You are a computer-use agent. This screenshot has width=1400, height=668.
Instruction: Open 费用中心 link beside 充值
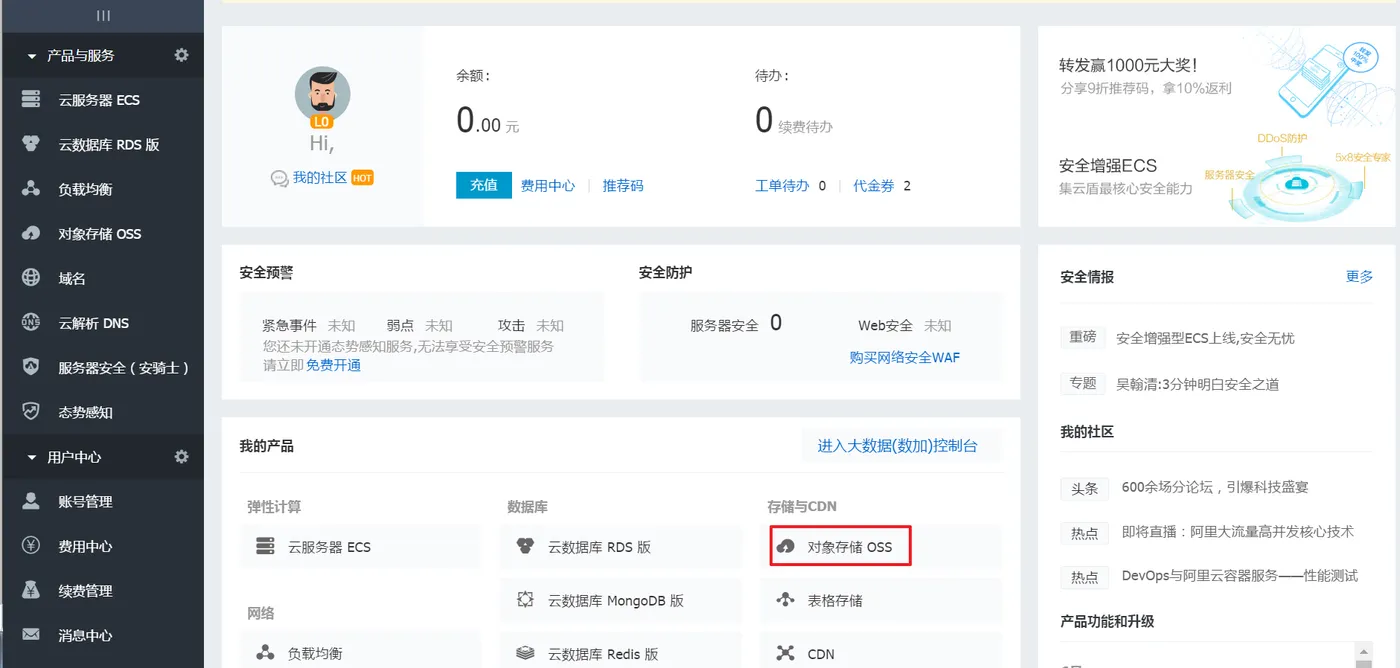tap(548, 185)
